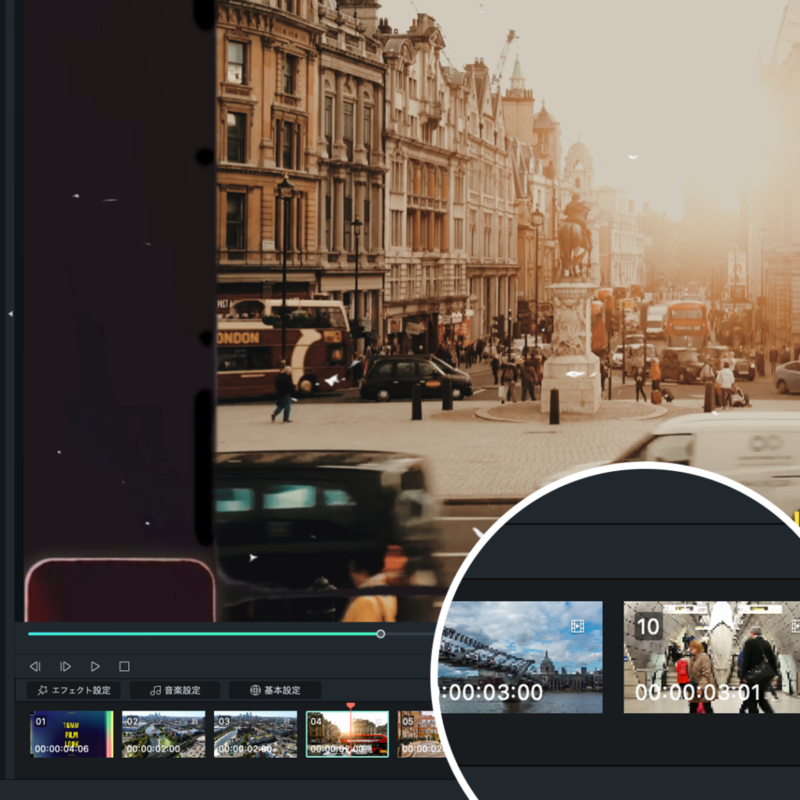800x800 pixels.
Task: Select magnified clip 10 subway thumbnail
Action: coord(712,657)
